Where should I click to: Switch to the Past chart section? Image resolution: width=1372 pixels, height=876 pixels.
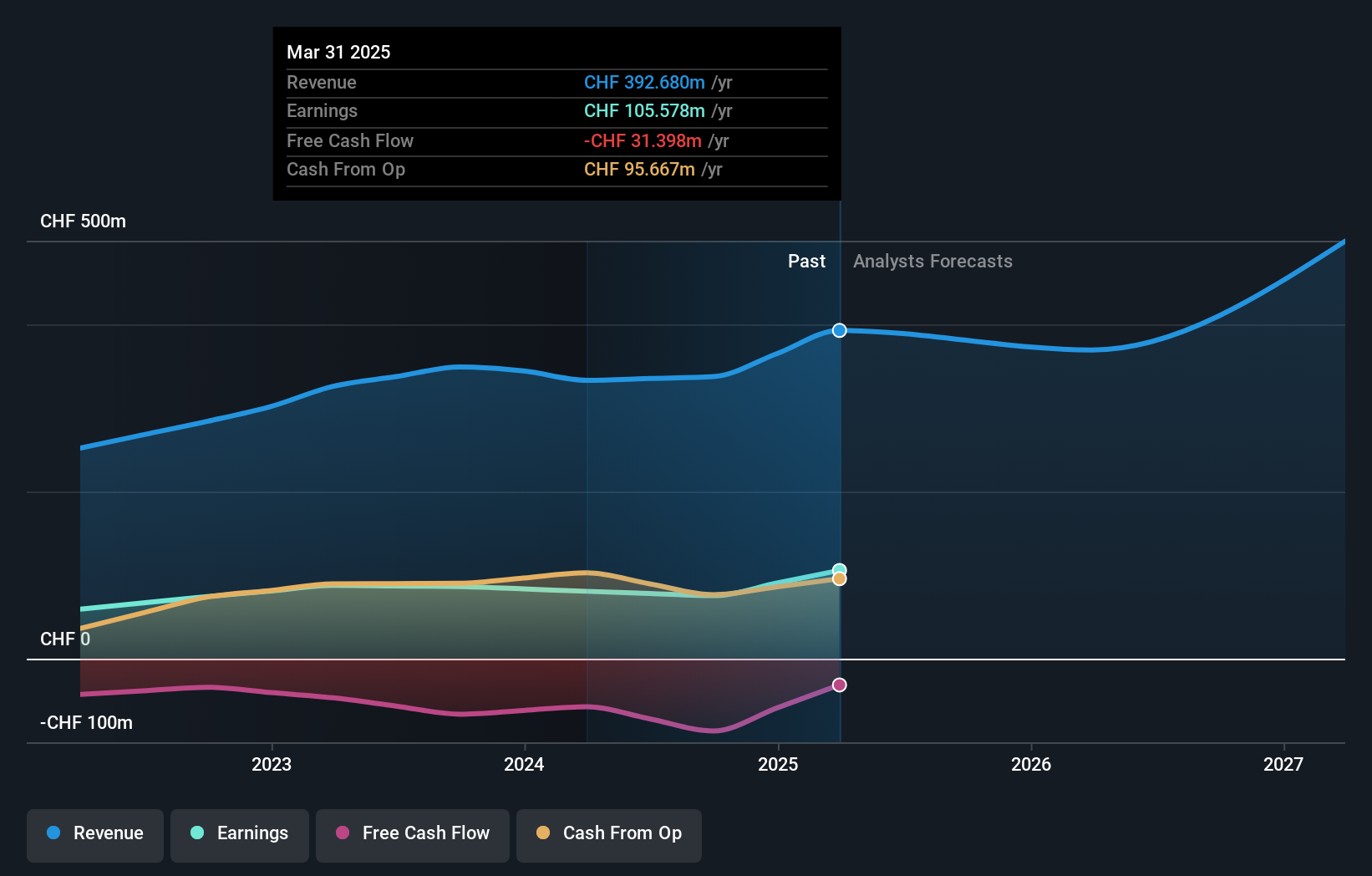pyautogui.click(x=806, y=261)
